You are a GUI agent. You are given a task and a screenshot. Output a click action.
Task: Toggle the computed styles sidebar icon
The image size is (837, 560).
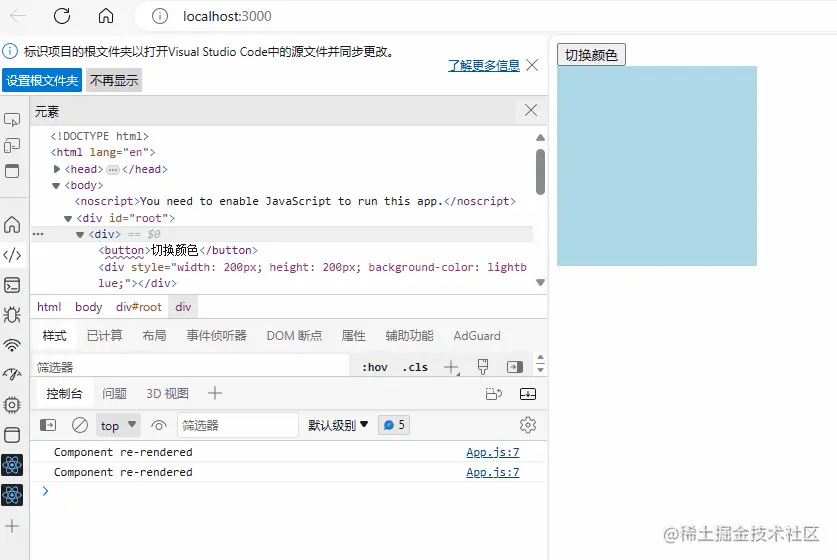(x=515, y=367)
